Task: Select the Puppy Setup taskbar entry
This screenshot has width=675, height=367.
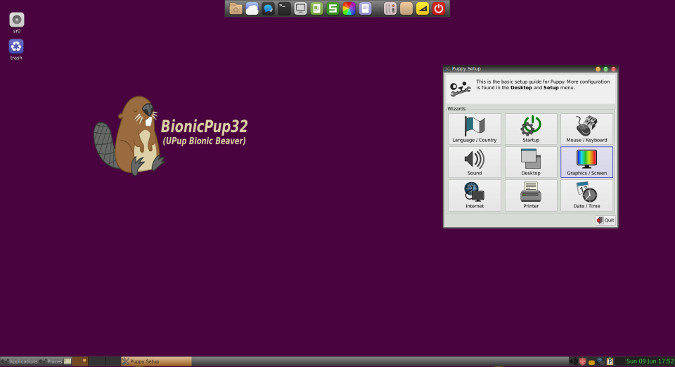Action: pos(156,361)
